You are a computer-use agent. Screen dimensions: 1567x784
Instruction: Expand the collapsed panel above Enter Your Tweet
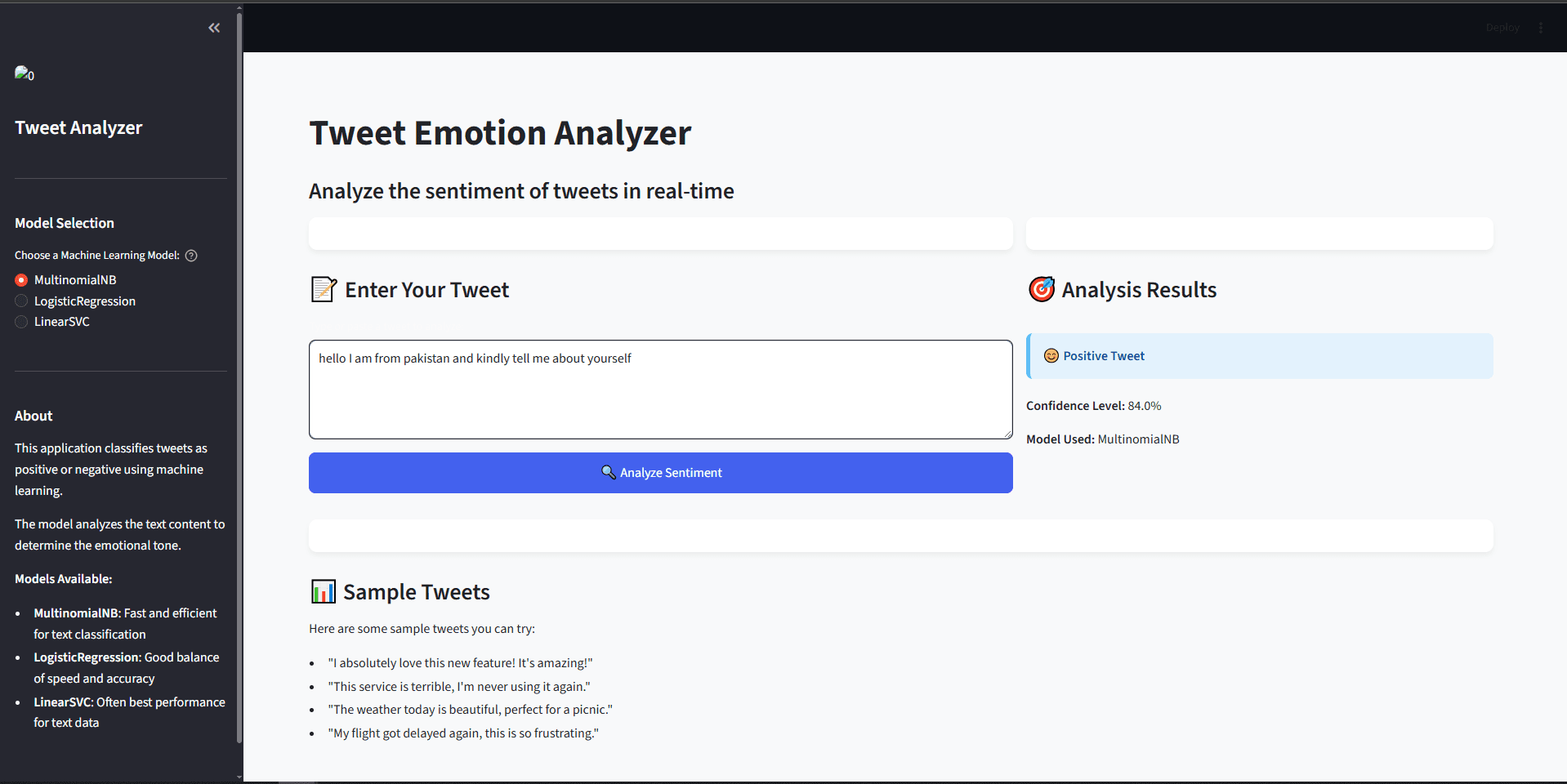point(660,234)
